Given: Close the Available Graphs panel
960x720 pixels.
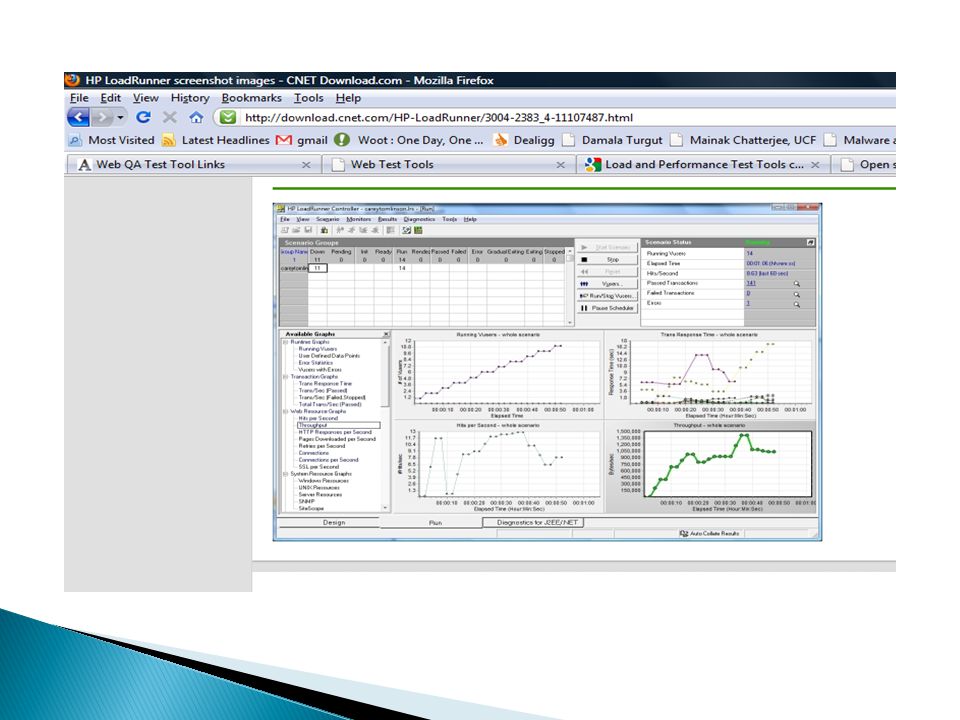Looking at the screenshot, I should [x=386, y=334].
